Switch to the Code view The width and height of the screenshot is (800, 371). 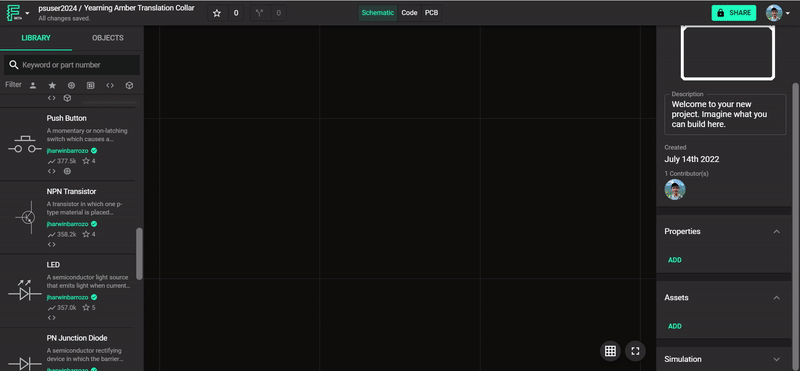(x=409, y=13)
